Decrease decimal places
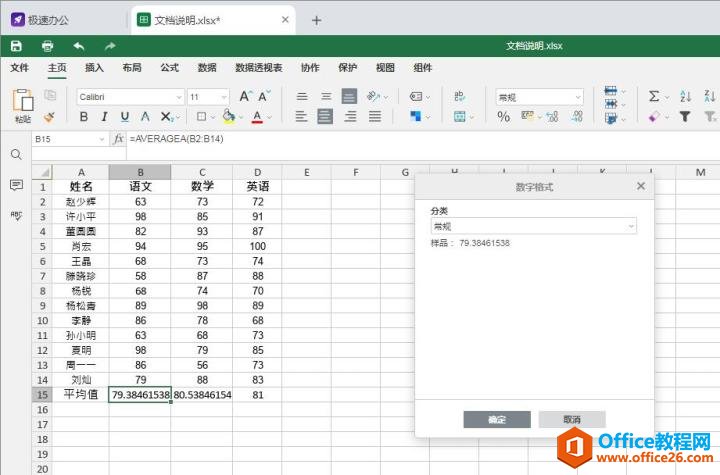 pyautogui.click(x=577, y=117)
